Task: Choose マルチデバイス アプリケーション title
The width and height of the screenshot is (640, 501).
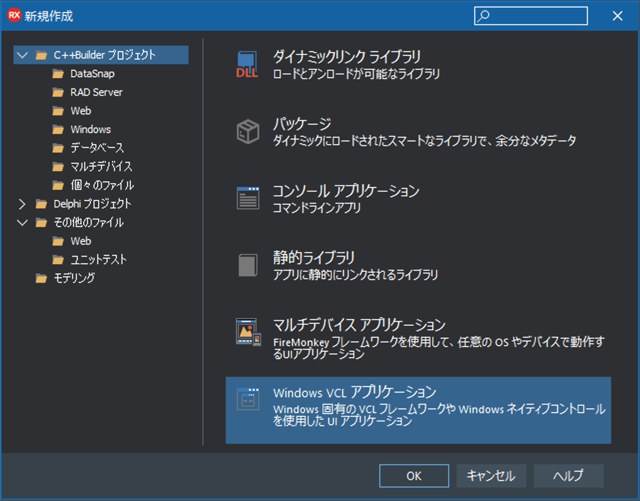Action: [359, 325]
